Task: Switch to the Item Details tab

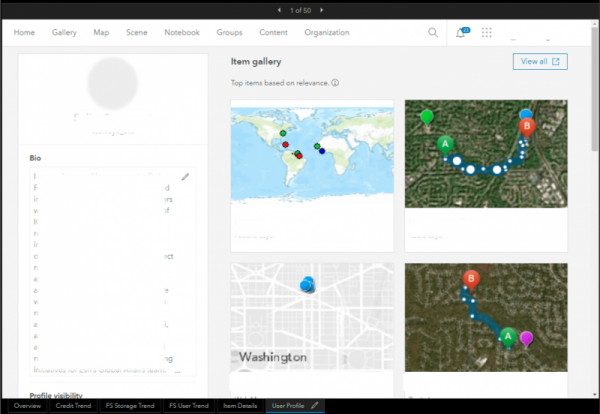Action: click(240, 406)
